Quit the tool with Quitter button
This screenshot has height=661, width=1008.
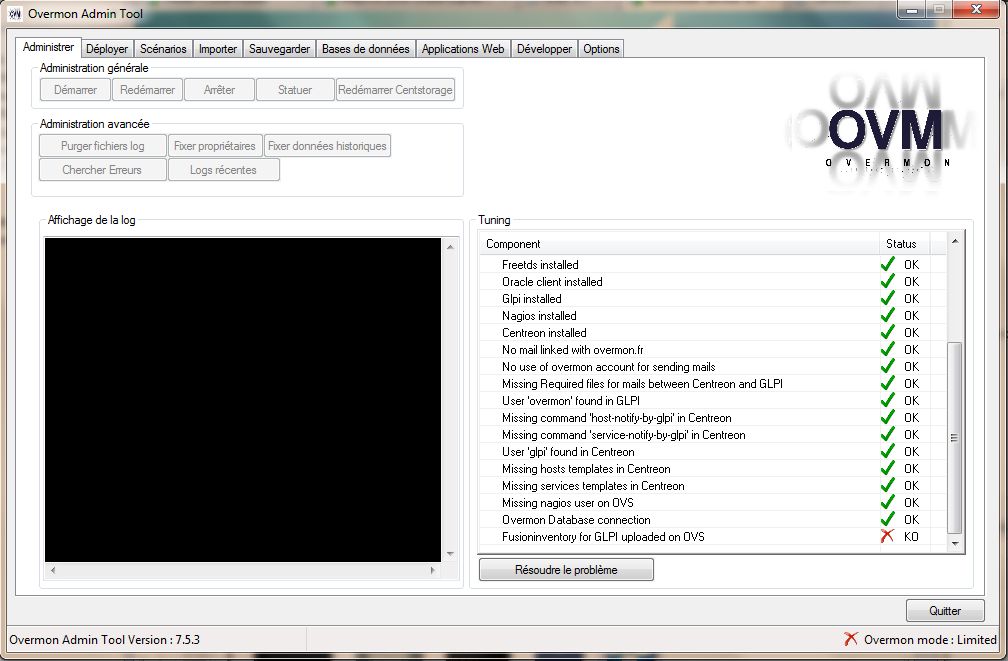945,611
